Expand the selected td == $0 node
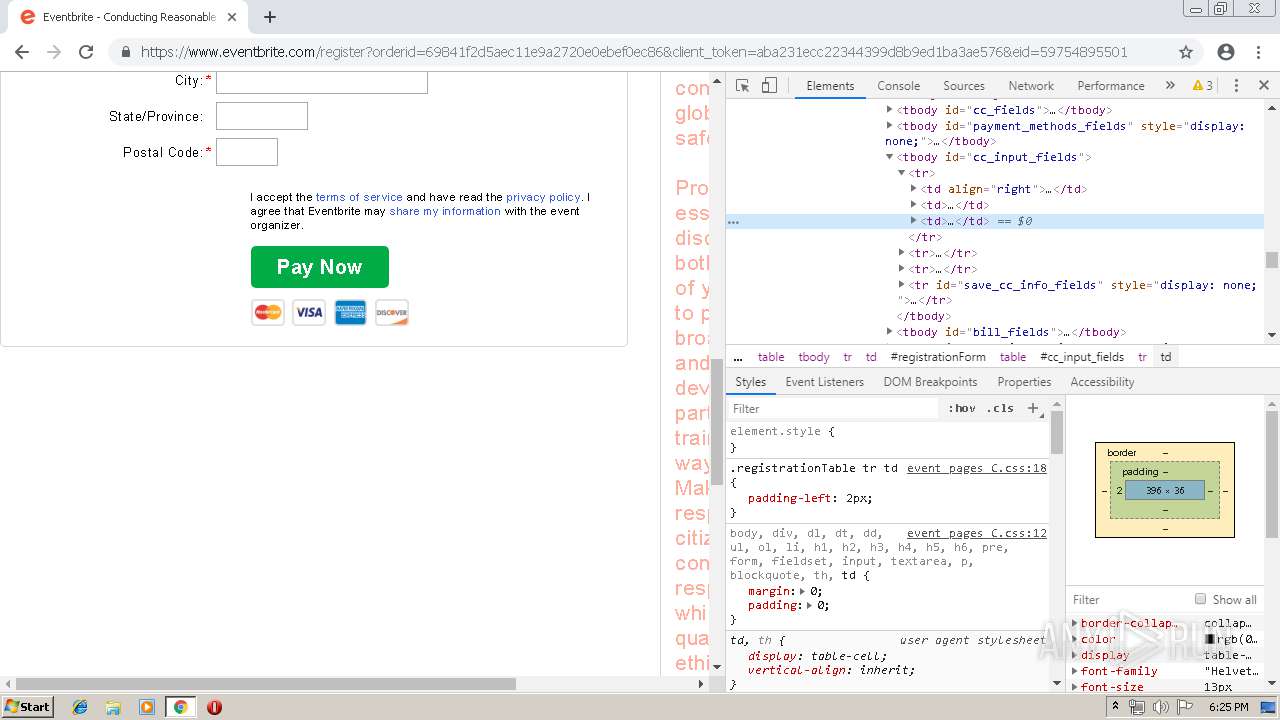 (x=914, y=221)
